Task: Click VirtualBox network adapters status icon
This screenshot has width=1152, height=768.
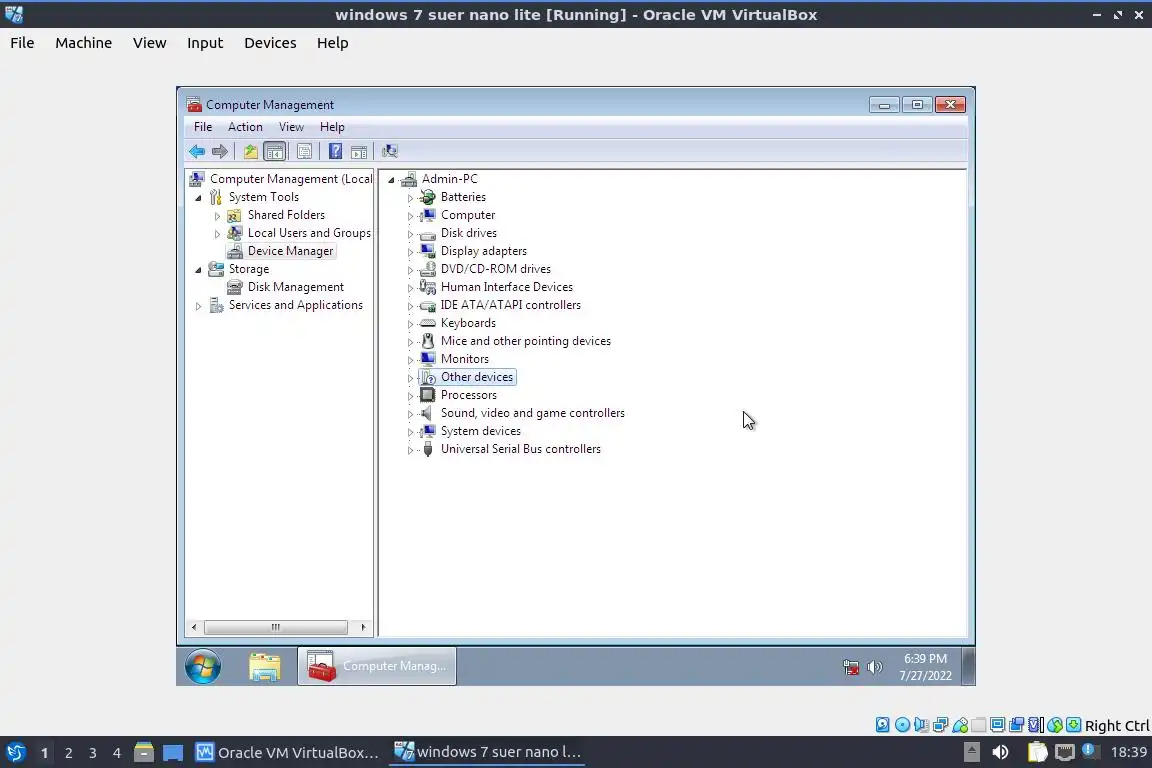Action: [x=940, y=725]
